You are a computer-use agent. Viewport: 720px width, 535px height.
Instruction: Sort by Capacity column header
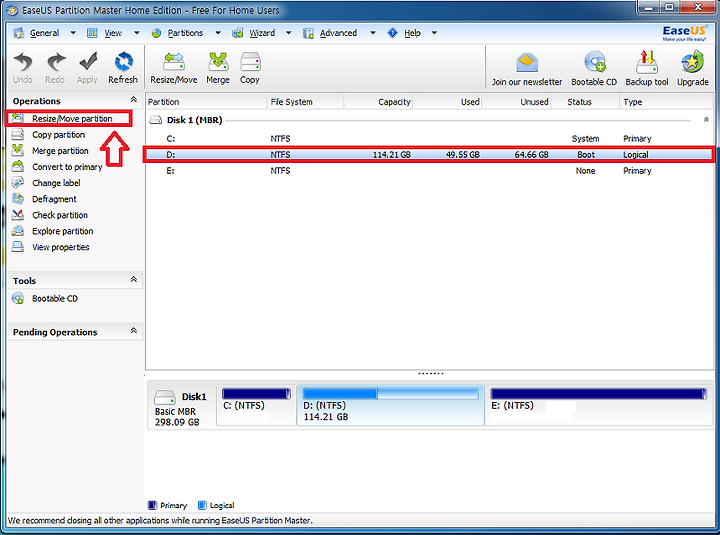point(378,102)
